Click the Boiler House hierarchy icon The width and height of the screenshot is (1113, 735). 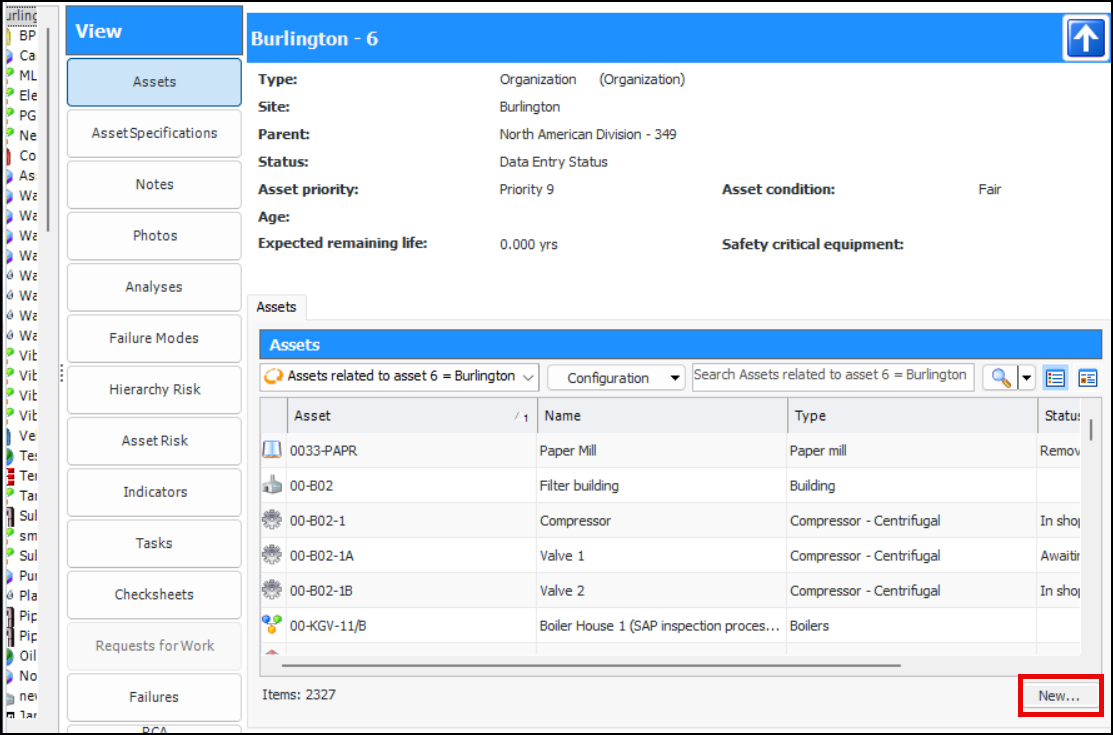(272, 626)
